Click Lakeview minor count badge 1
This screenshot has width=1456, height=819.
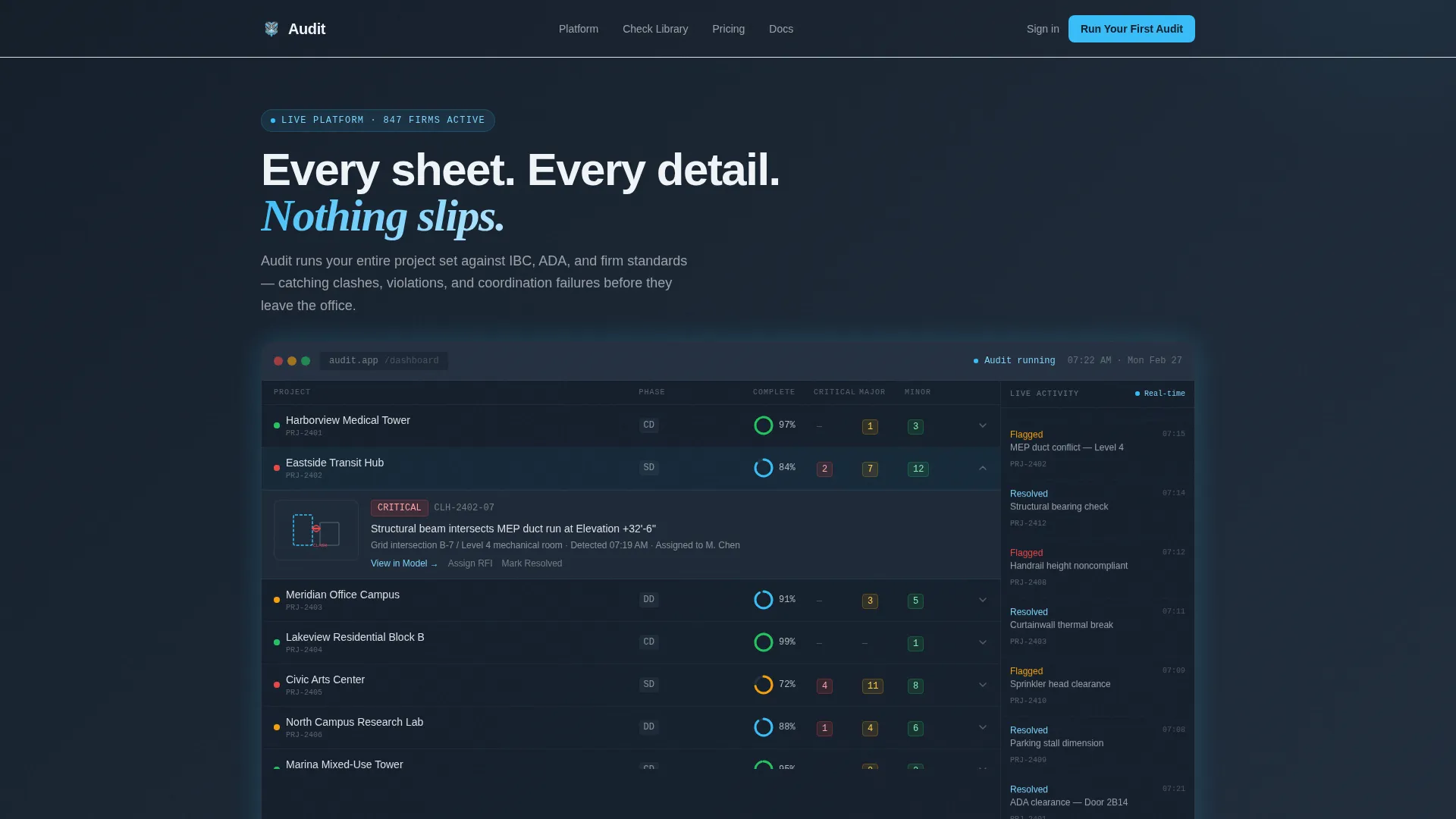[915, 644]
